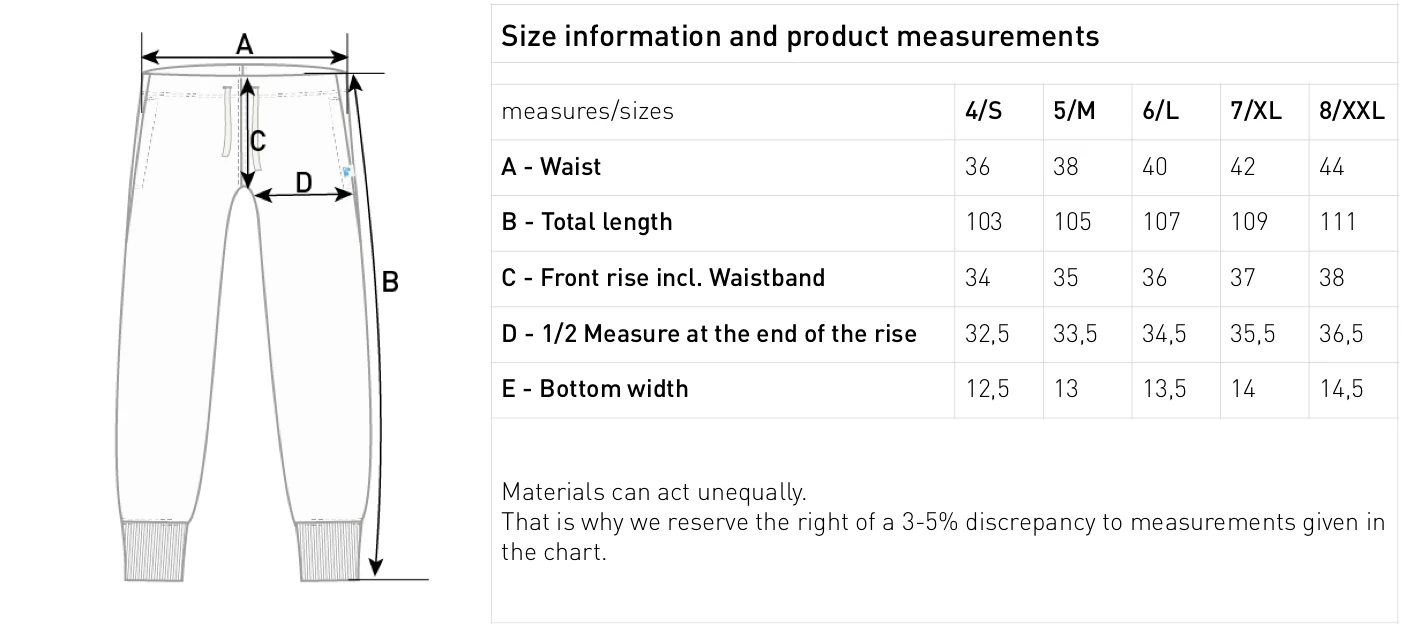Click the letter A waist label on diagram
Viewport: 1402px width, 627px height.
[x=244, y=44]
